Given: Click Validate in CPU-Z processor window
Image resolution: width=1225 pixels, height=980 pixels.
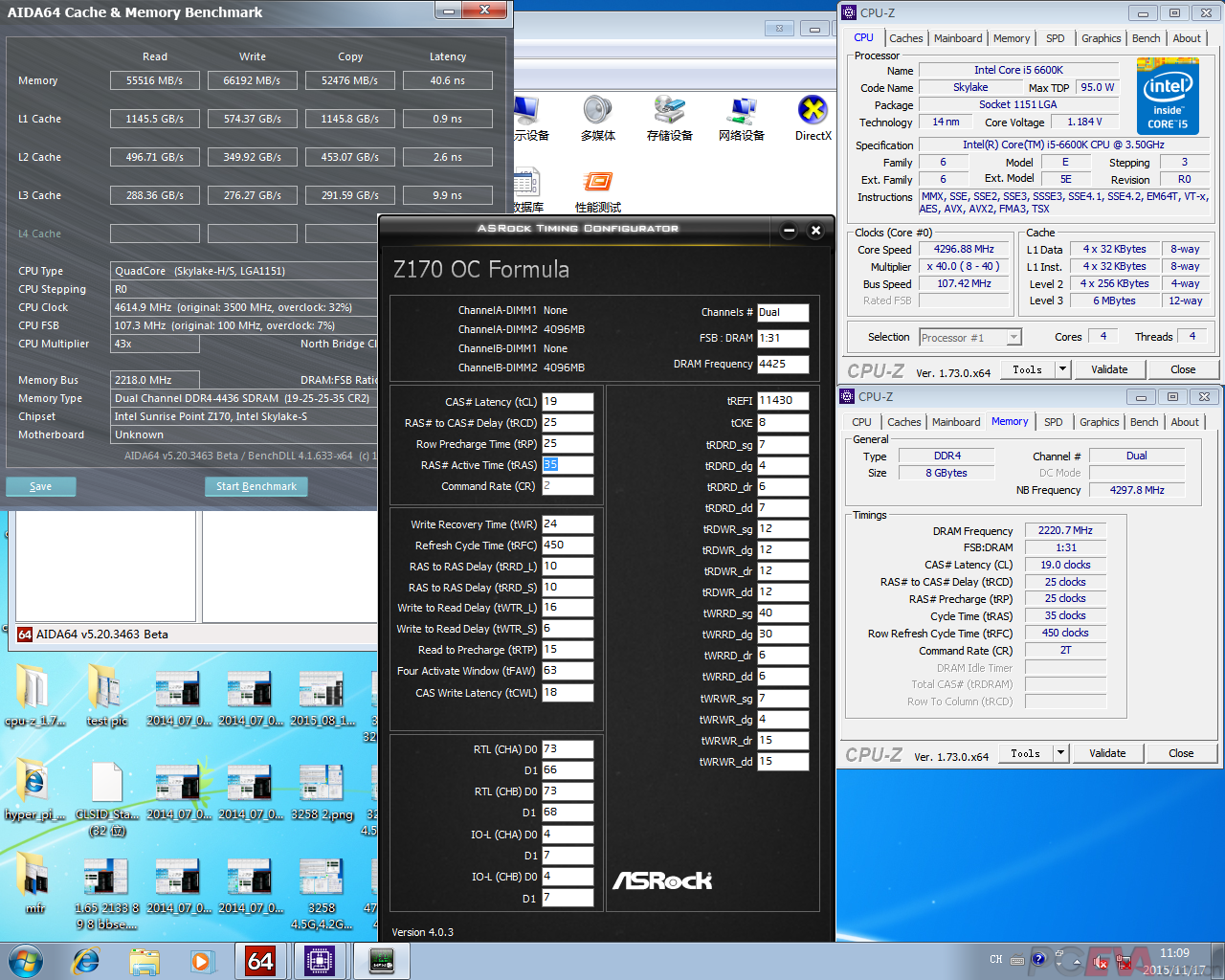Looking at the screenshot, I should [x=1109, y=369].
